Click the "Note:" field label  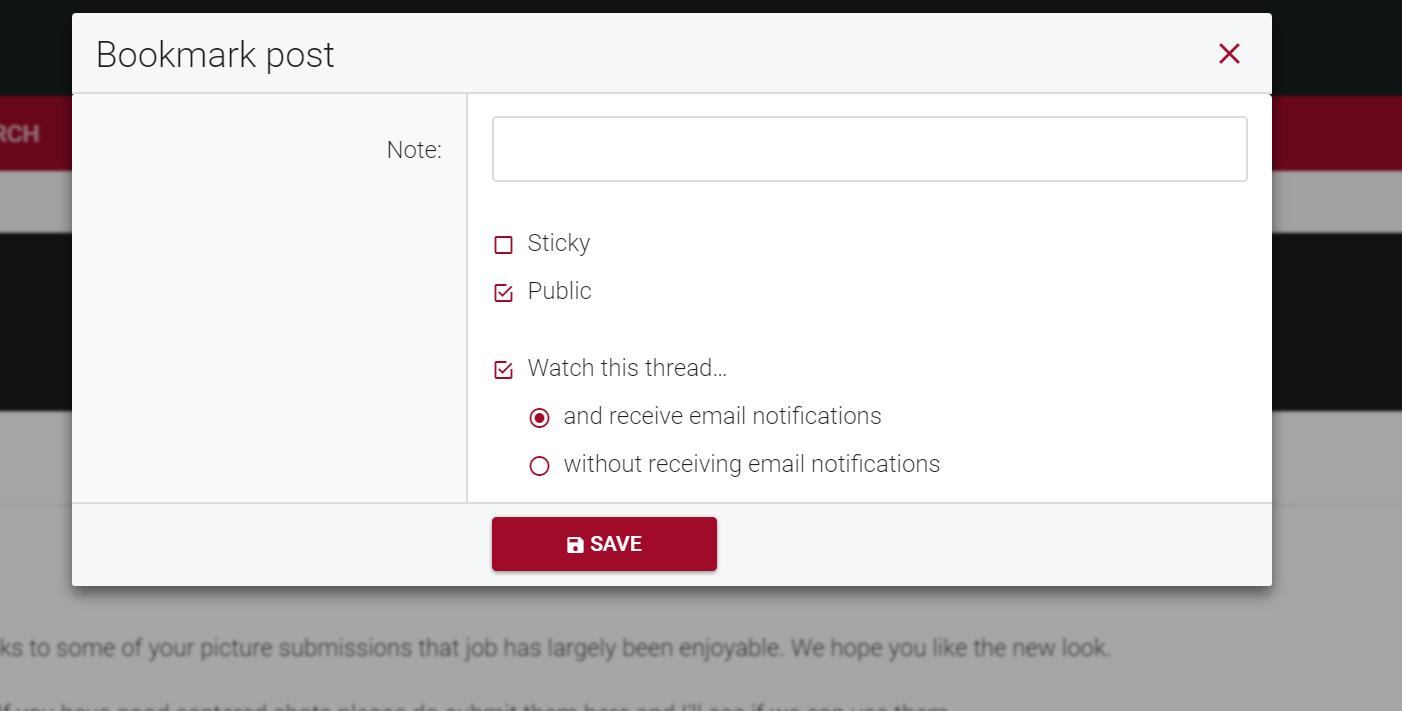(x=414, y=150)
